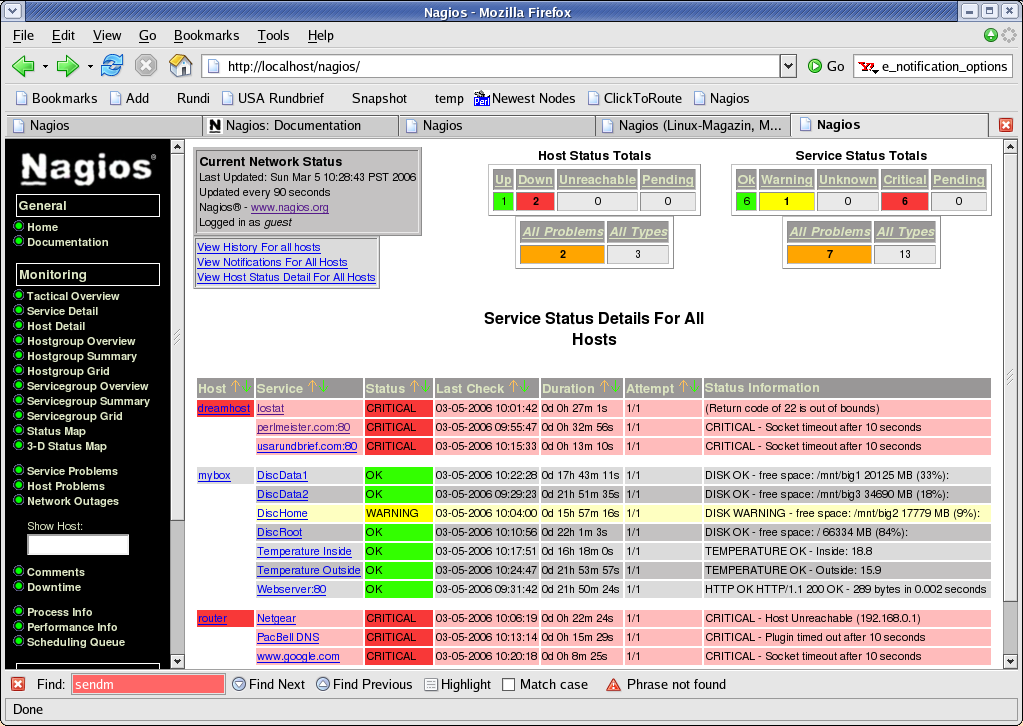Sort Status column descending arrow

[425, 387]
